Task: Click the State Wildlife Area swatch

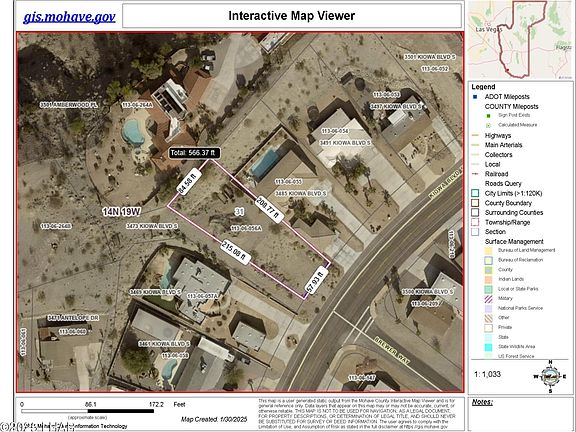Action: tap(488, 347)
